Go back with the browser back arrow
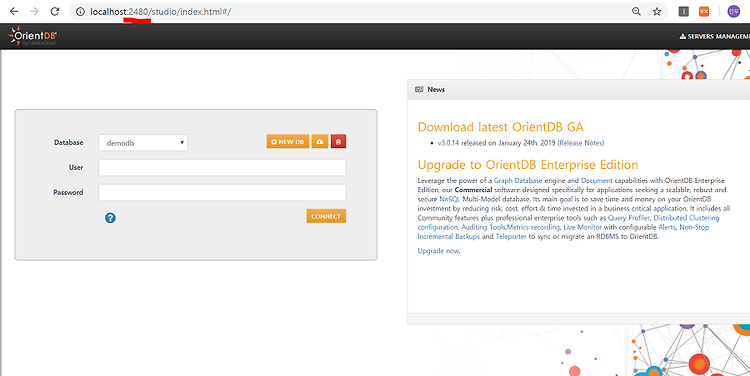Screen dimensions: 750x376 tap(14, 11)
